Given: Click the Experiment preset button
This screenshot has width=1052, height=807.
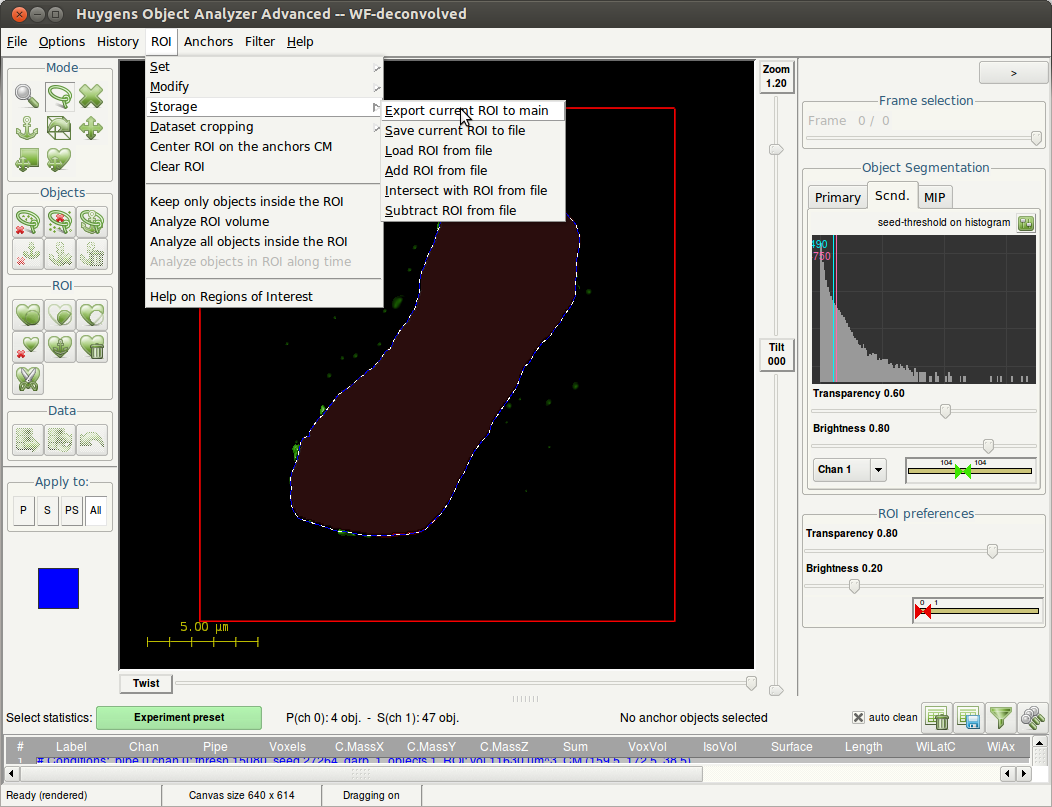Looking at the screenshot, I should tap(179, 717).
